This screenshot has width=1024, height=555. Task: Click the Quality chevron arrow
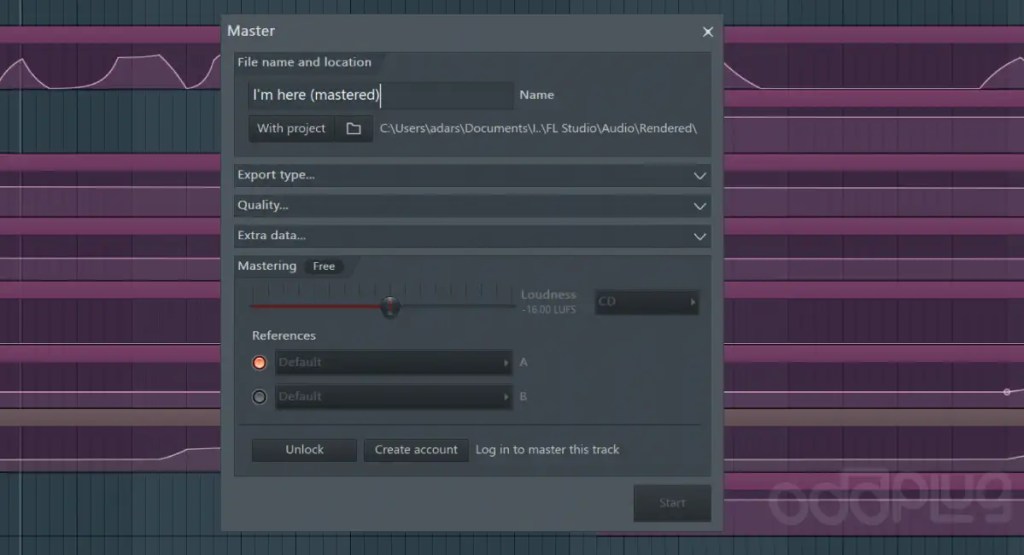(x=699, y=206)
